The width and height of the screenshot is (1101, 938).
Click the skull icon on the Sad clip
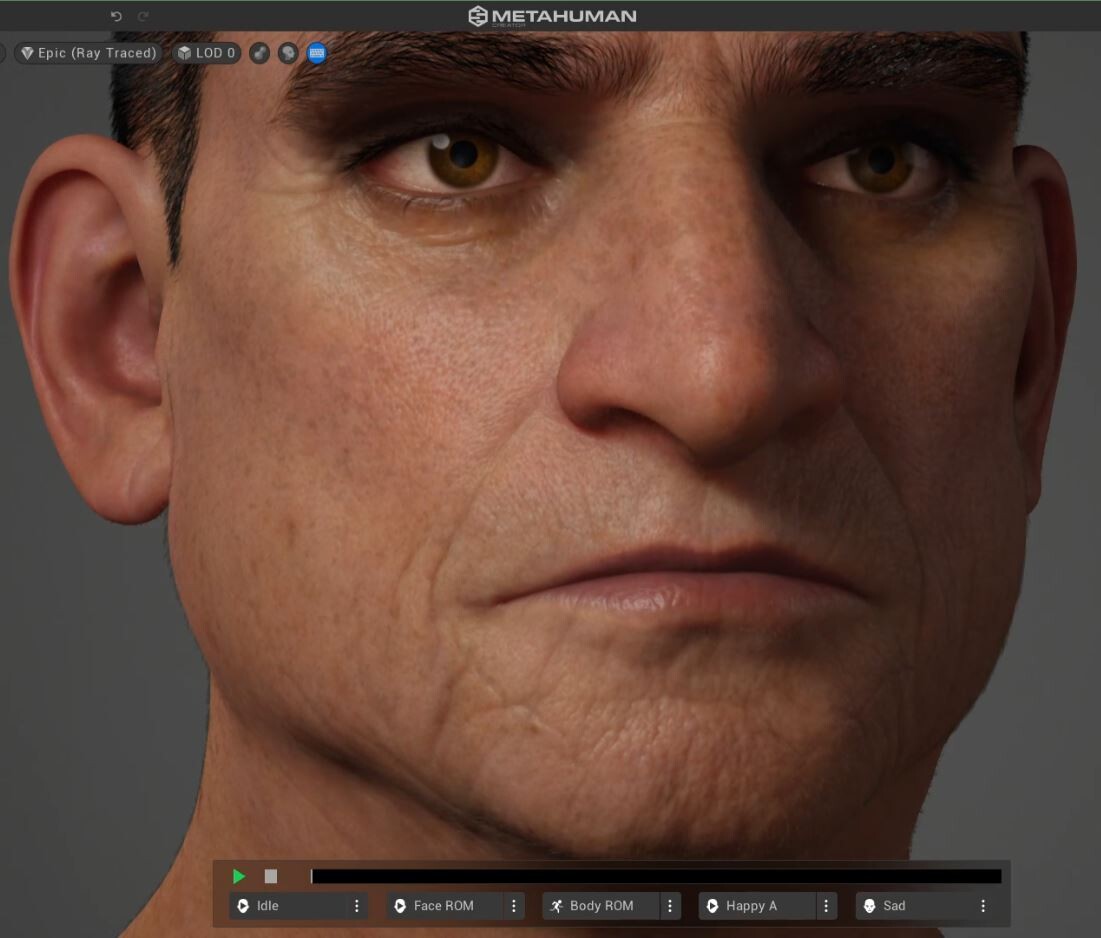[x=868, y=906]
